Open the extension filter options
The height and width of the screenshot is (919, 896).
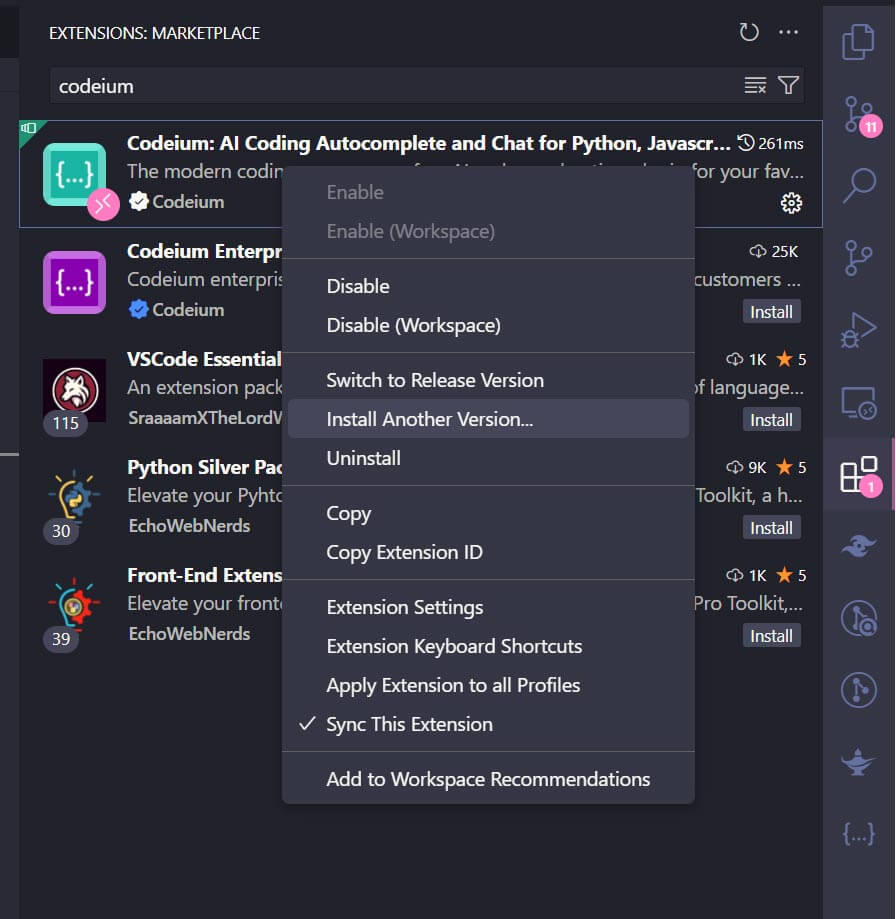(x=789, y=86)
